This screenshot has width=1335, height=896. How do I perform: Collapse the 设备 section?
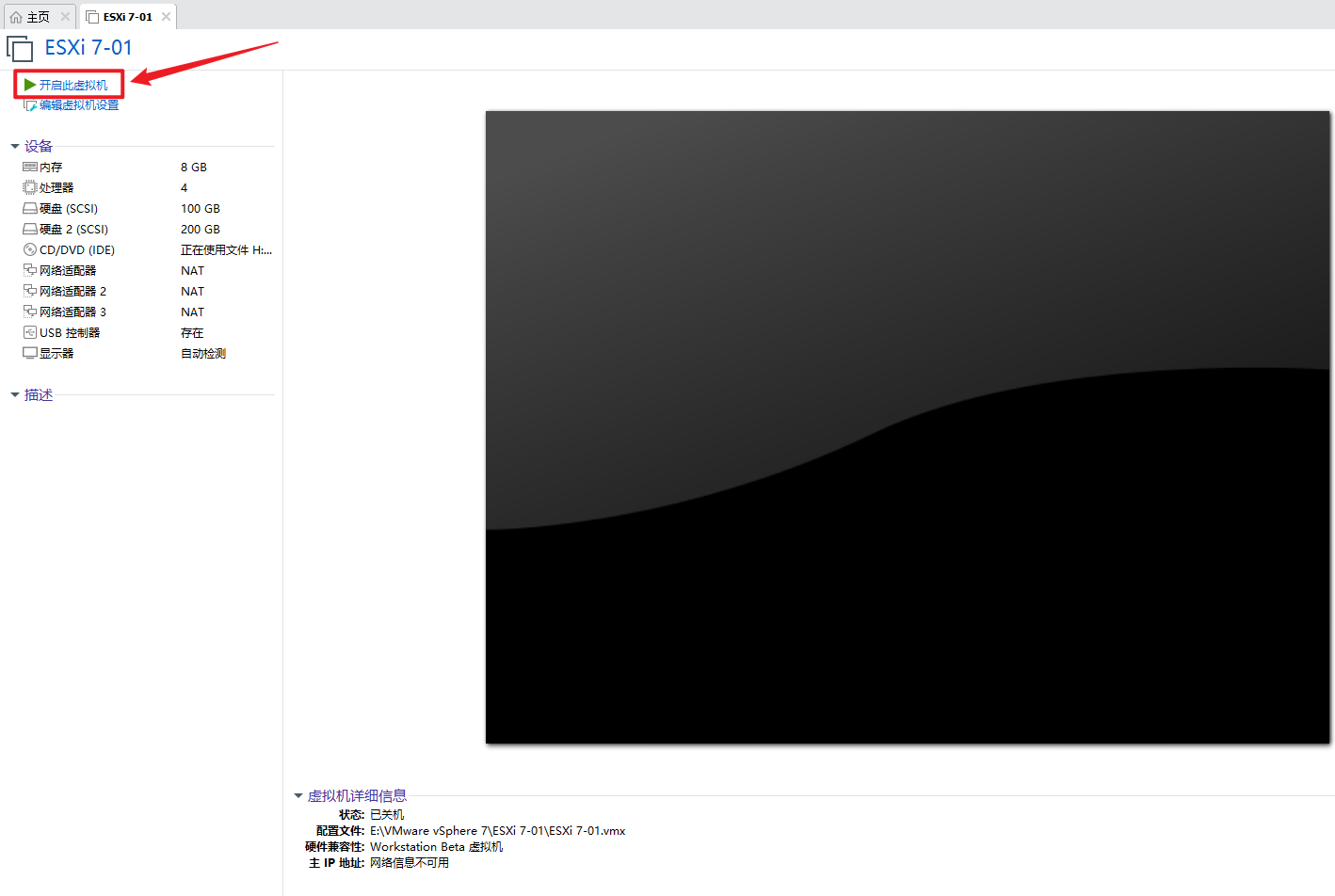point(15,146)
